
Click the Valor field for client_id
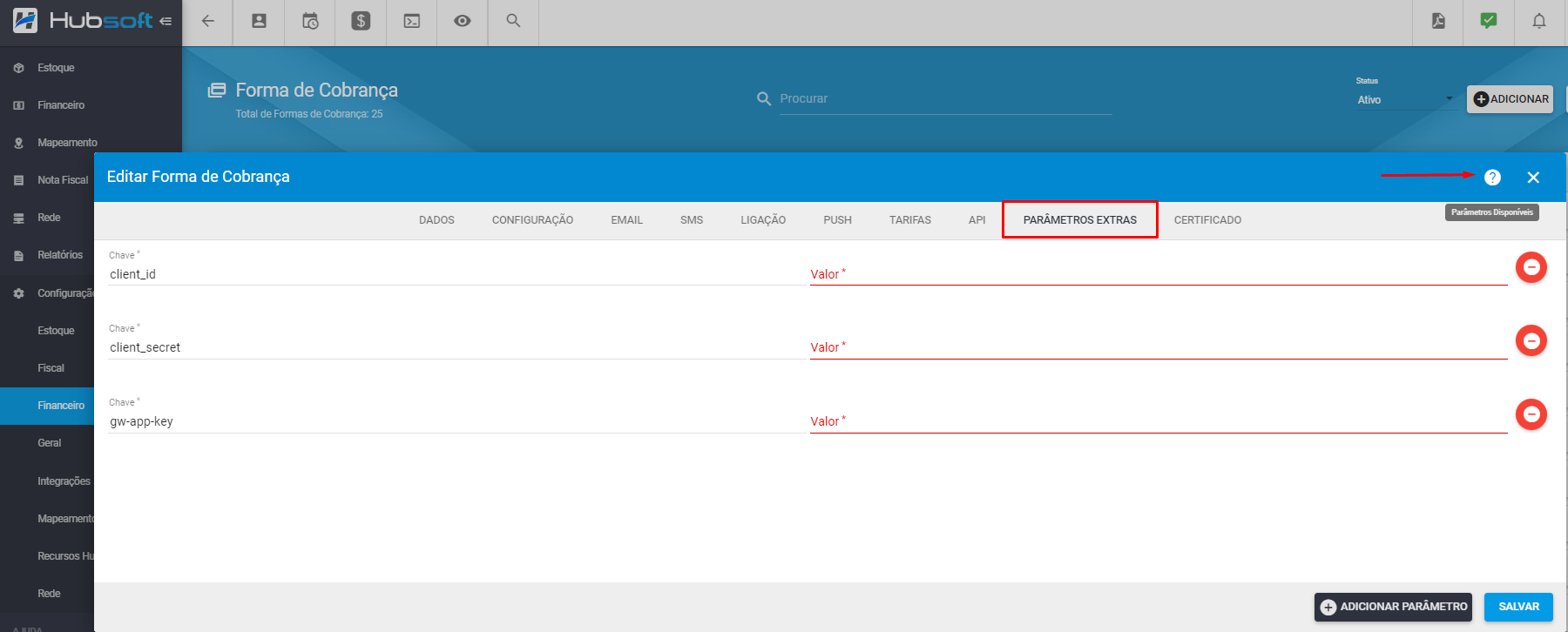coord(1159,274)
